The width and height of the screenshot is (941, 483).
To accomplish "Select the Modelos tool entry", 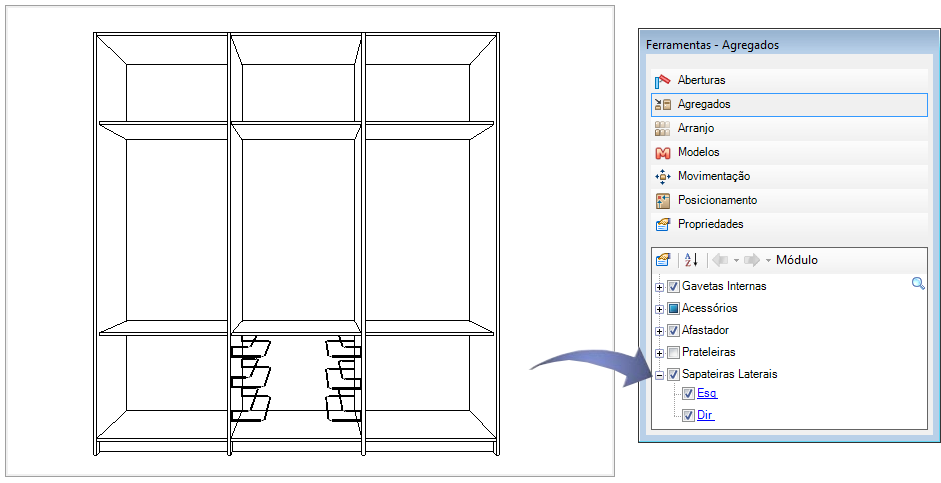I will [789, 152].
